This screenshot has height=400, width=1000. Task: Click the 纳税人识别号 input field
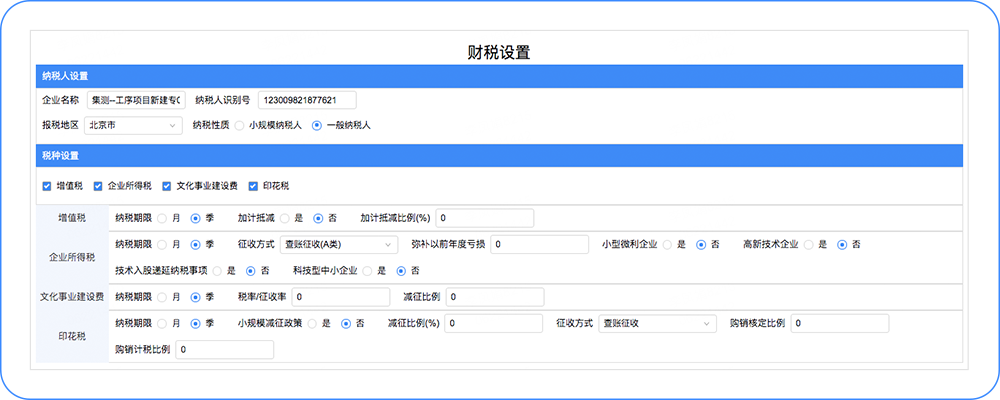307,100
